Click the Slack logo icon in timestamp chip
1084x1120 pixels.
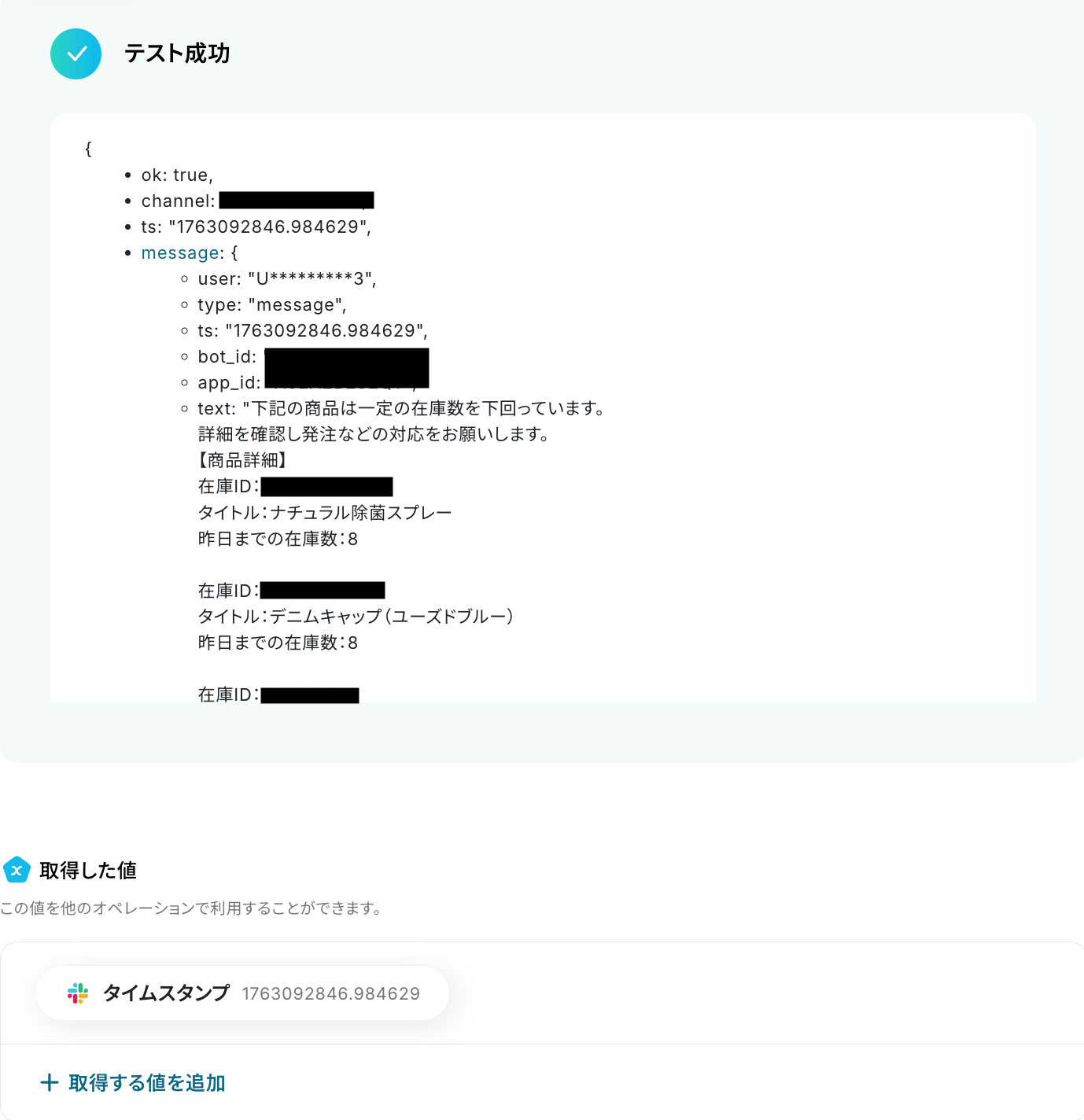tap(78, 993)
